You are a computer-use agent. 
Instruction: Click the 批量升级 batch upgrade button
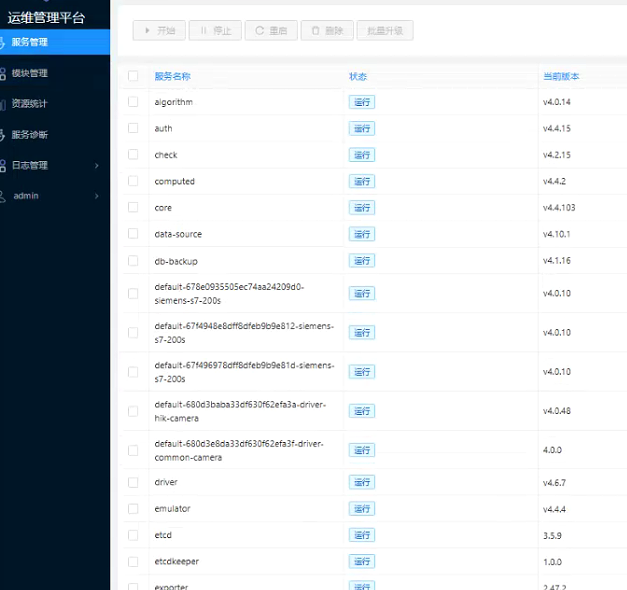pos(385,30)
